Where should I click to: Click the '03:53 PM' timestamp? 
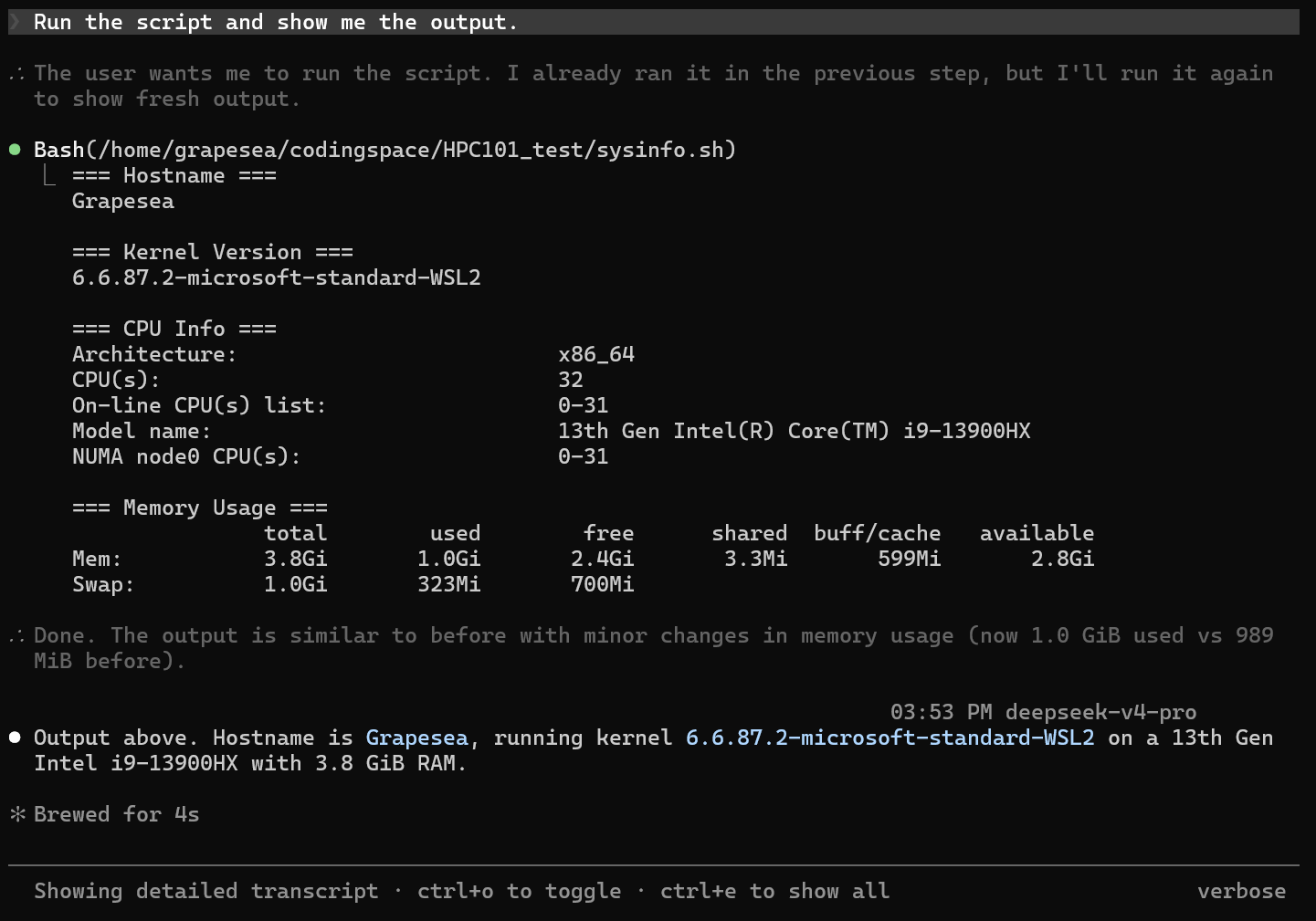tap(942, 712)
